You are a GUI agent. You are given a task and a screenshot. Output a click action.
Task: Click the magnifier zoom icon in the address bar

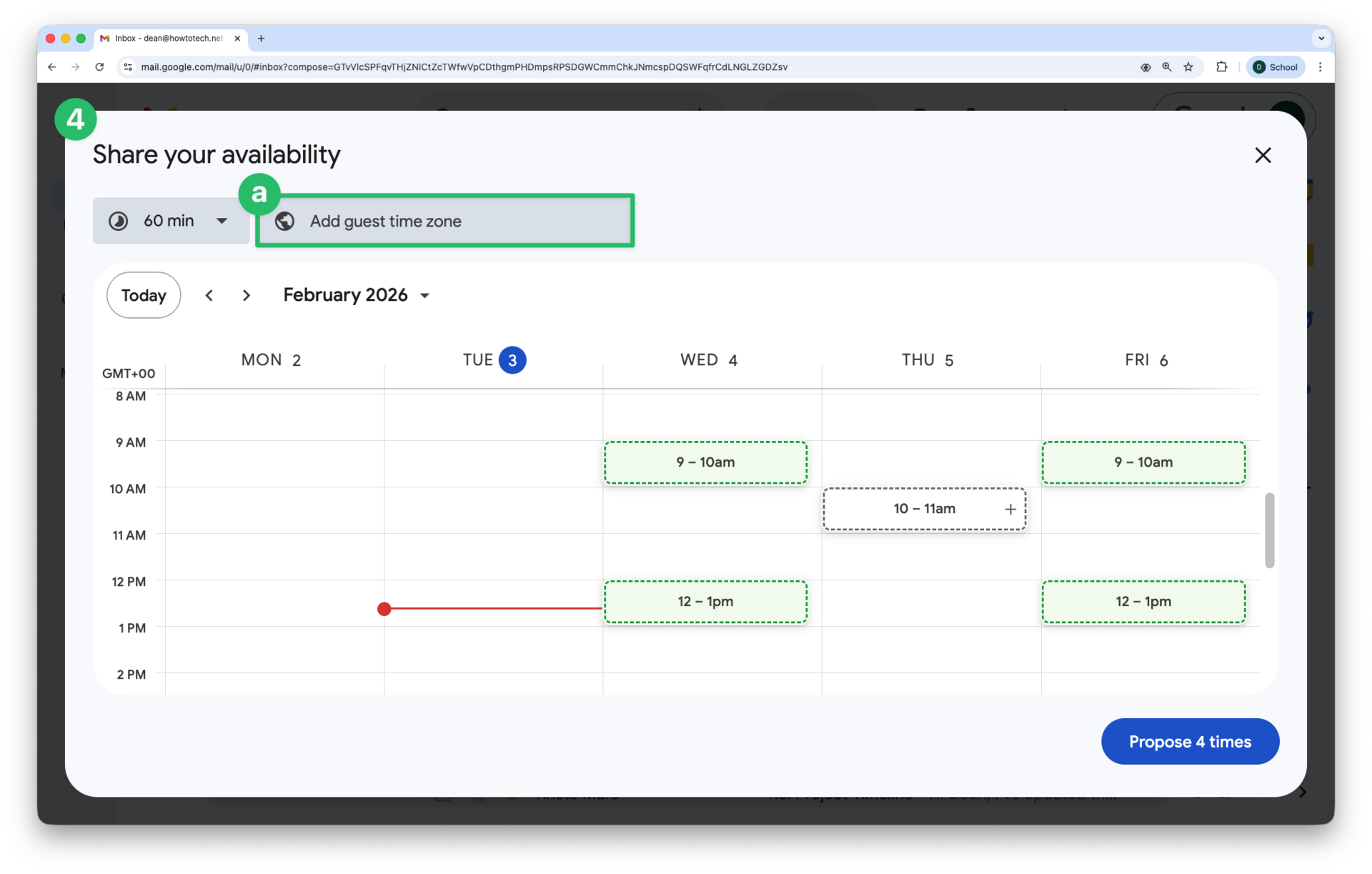[1167, 66]
